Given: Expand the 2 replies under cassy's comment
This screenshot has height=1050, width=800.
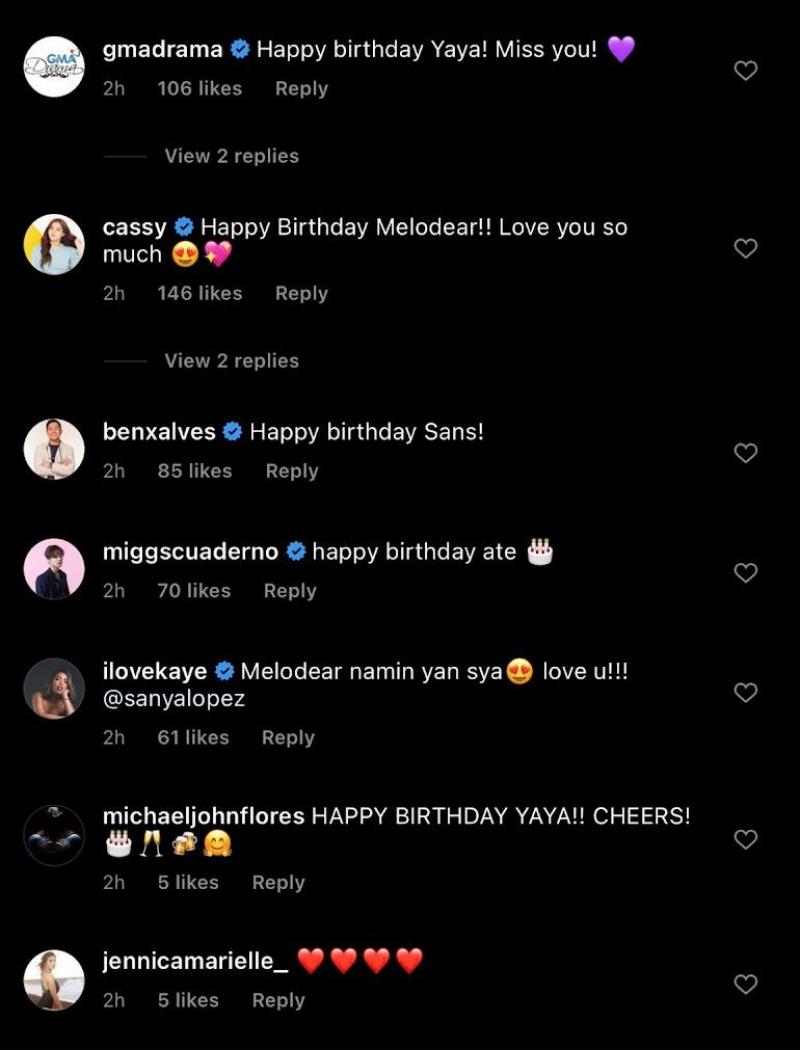Looking at the screenshot, I should pyautogui.click(x=231, y=361).
